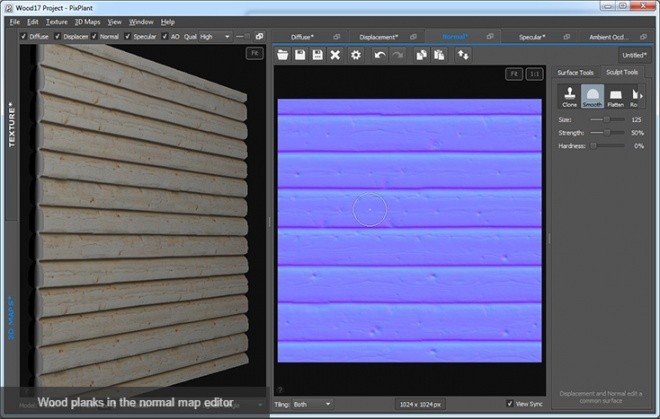Toggle the Specular checkbox
Screen dimensions: 660x419
128,37
